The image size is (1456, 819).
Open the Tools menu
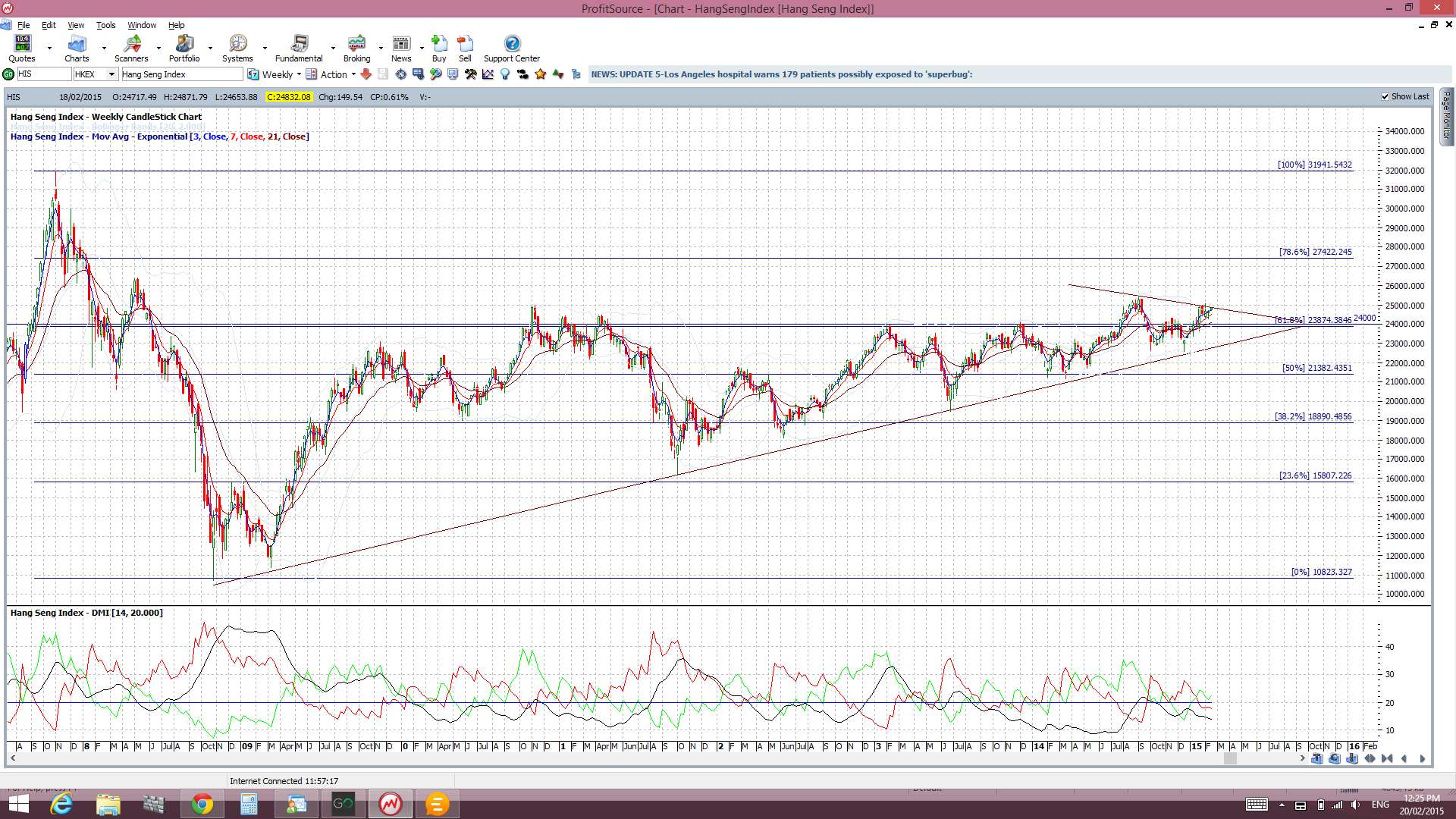pyautogui.click(x=105, y=25)
